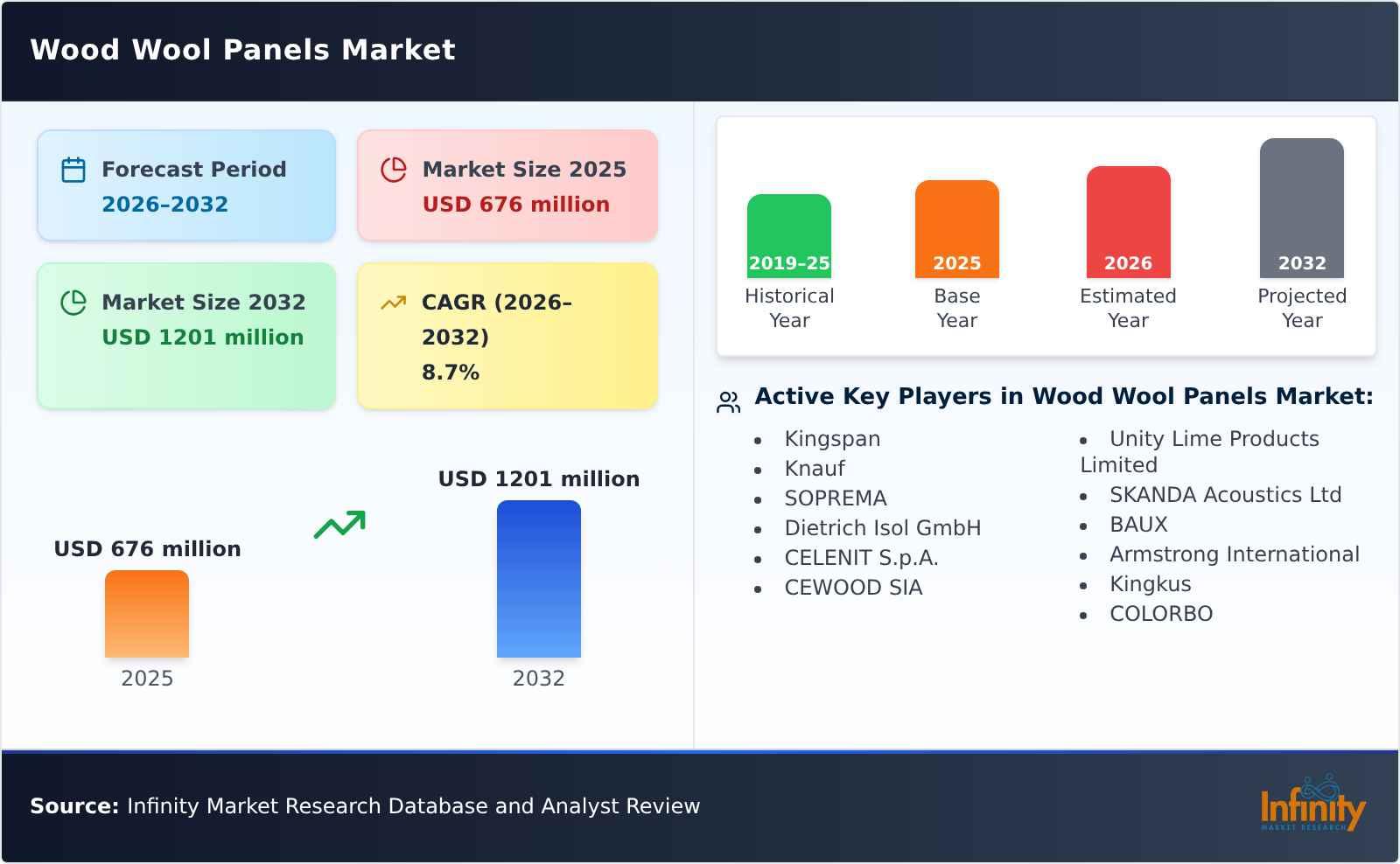Expand the Forecast Period card
The image size is (1400, 864).
pyautogui.click(x=185, y=185)
